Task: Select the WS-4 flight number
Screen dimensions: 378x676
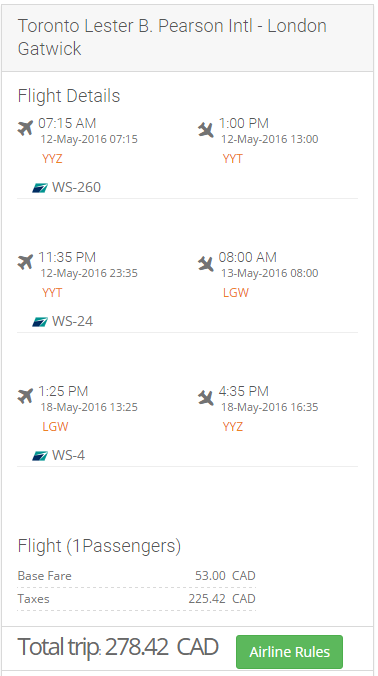Action: [x=69, y=456]
